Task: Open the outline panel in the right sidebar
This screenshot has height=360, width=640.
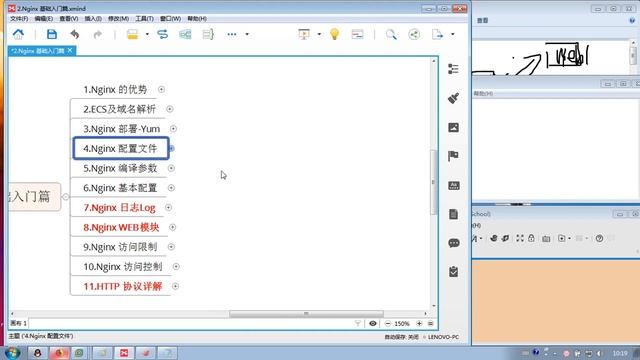Action: 453,69
